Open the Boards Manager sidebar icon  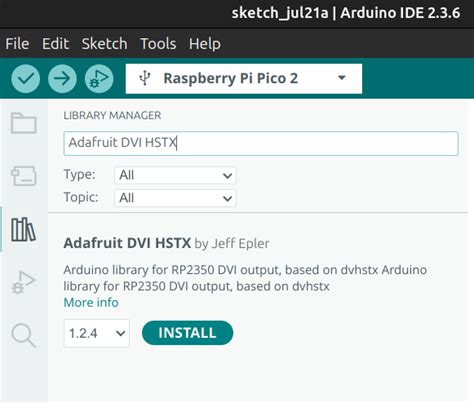point(24,176)
